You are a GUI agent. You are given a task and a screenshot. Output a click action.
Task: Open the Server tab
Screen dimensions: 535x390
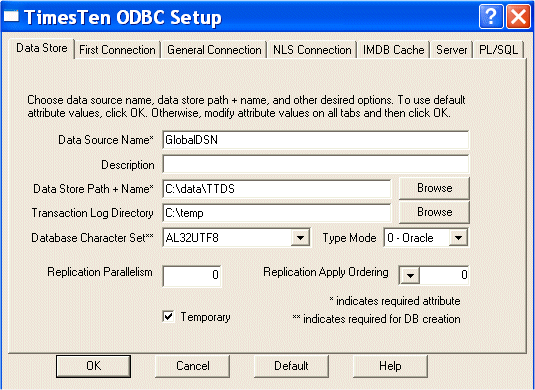(x=451, y=50)
